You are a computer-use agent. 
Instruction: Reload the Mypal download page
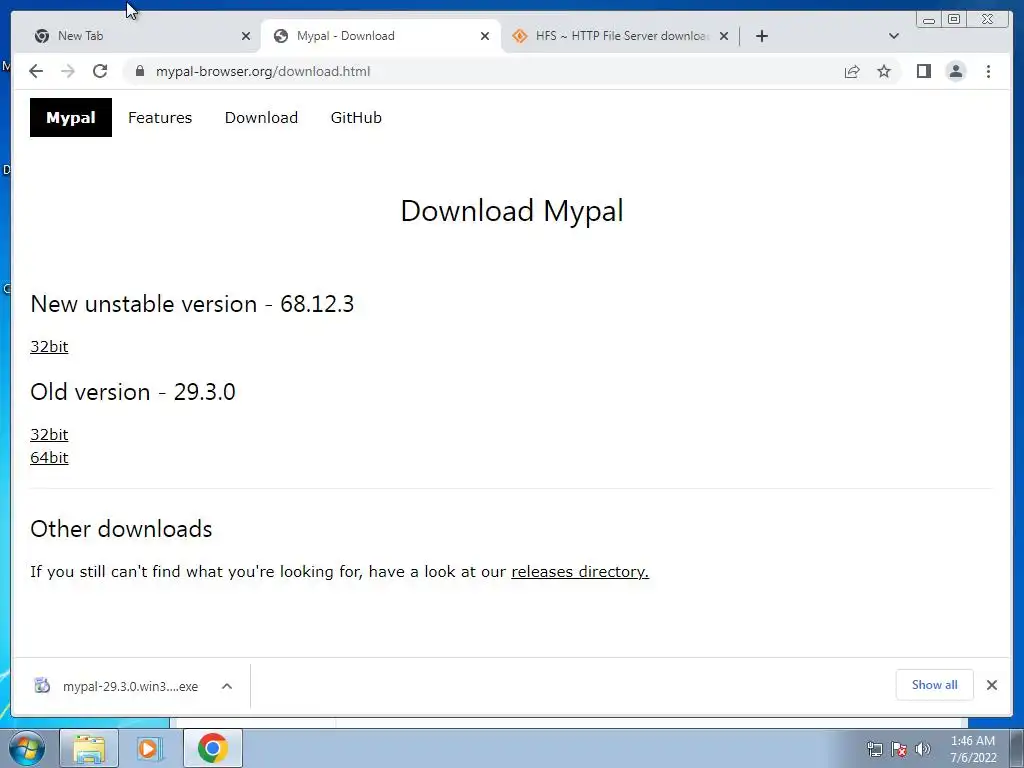(x=100, y=71)
